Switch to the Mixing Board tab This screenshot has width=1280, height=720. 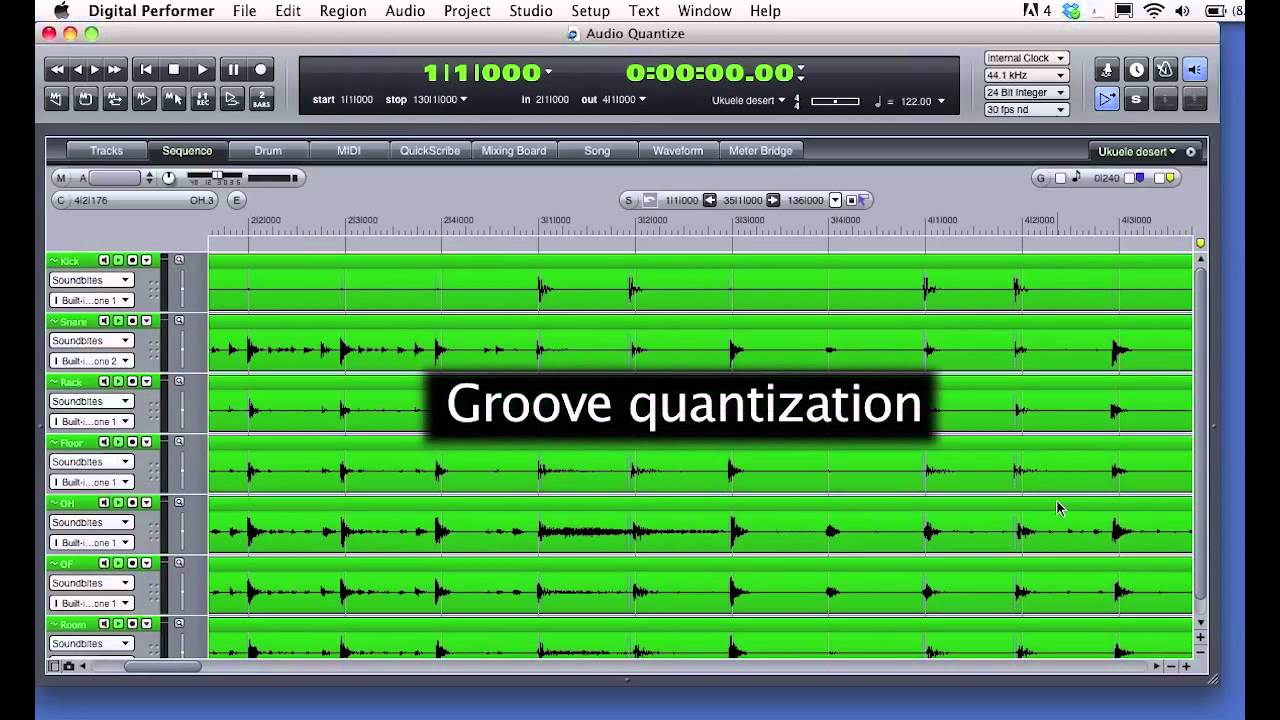tap(514, 151)
